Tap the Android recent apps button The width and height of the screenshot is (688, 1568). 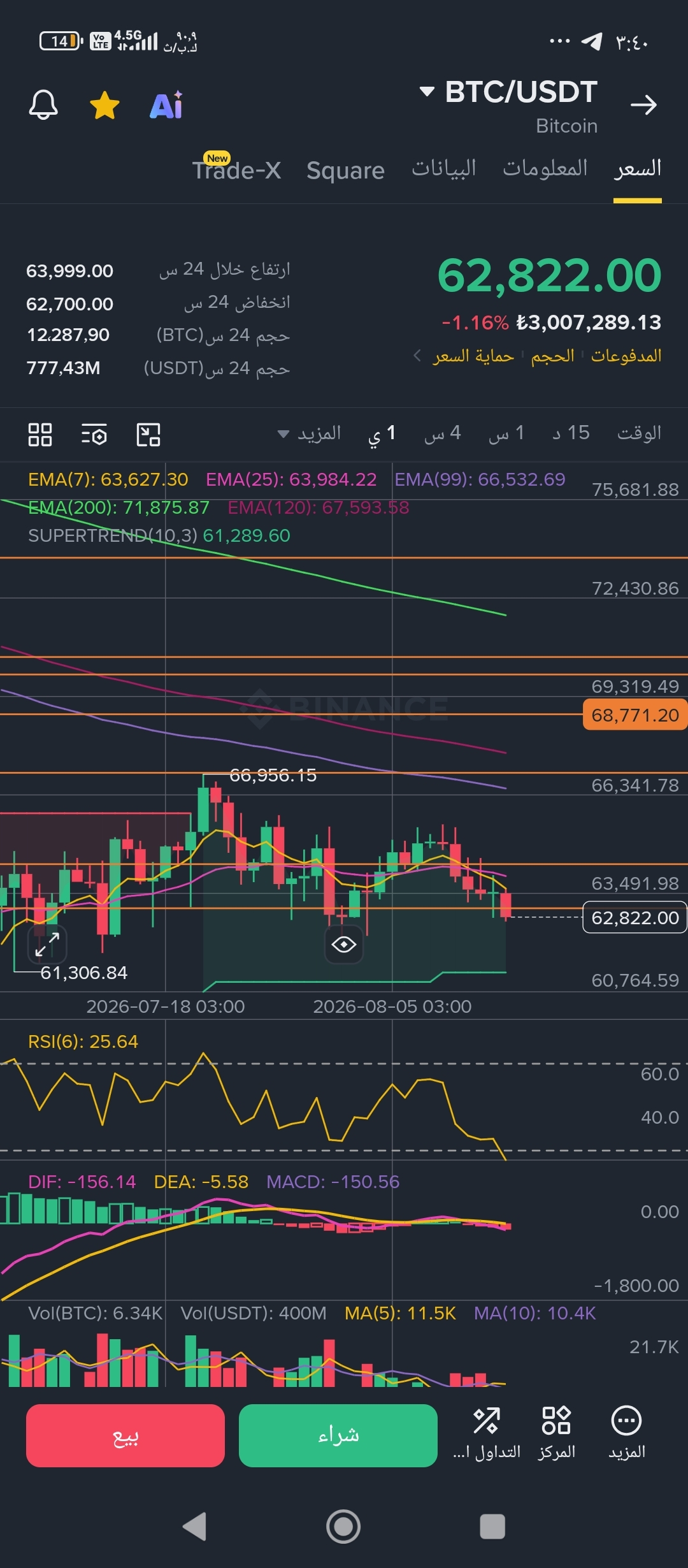(492, 1527)
